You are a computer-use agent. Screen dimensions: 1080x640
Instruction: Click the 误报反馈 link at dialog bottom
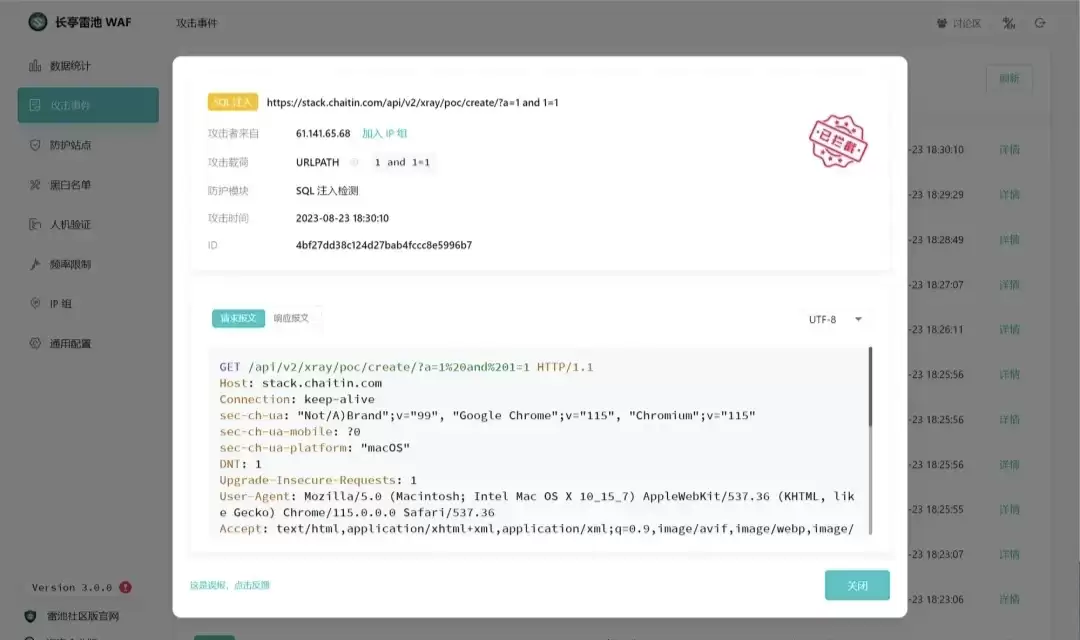230,585
